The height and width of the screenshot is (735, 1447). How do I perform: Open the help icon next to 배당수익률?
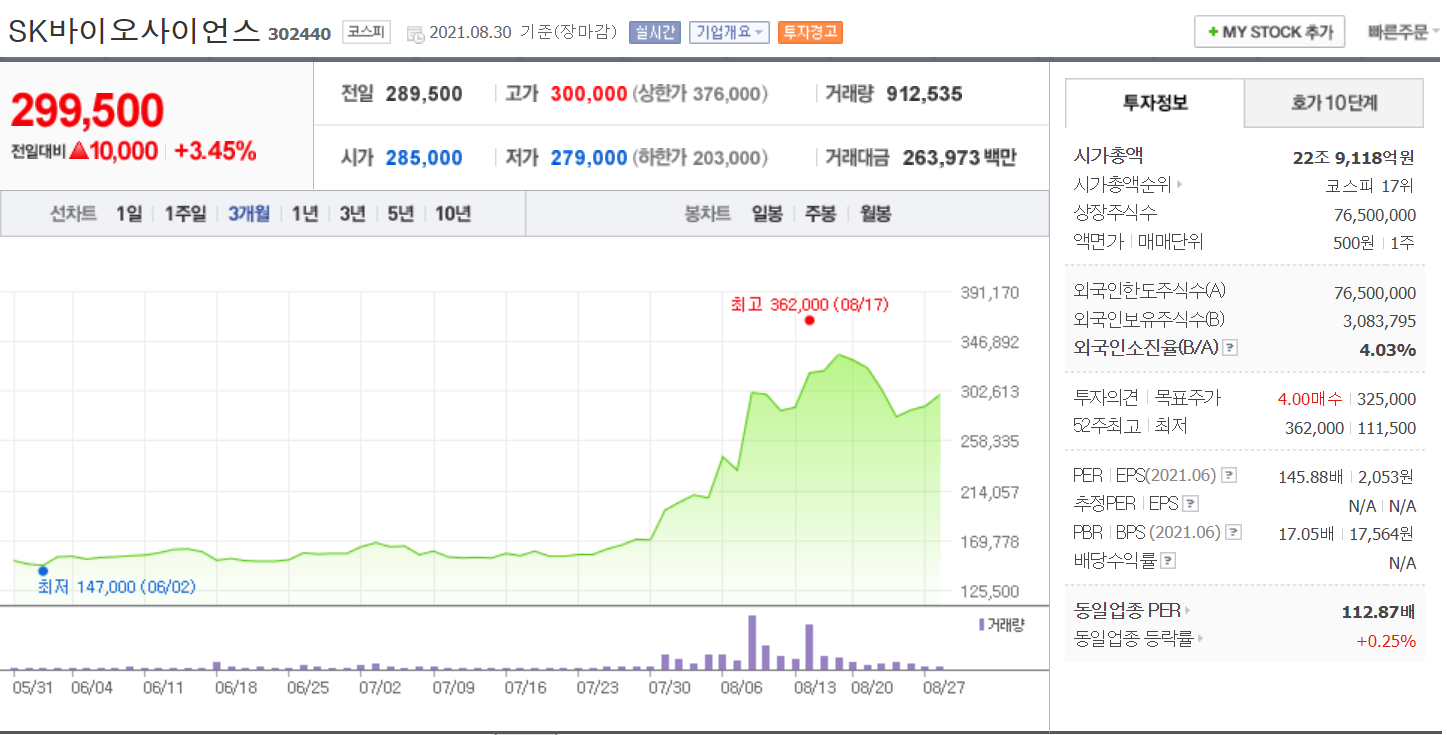1168,561
